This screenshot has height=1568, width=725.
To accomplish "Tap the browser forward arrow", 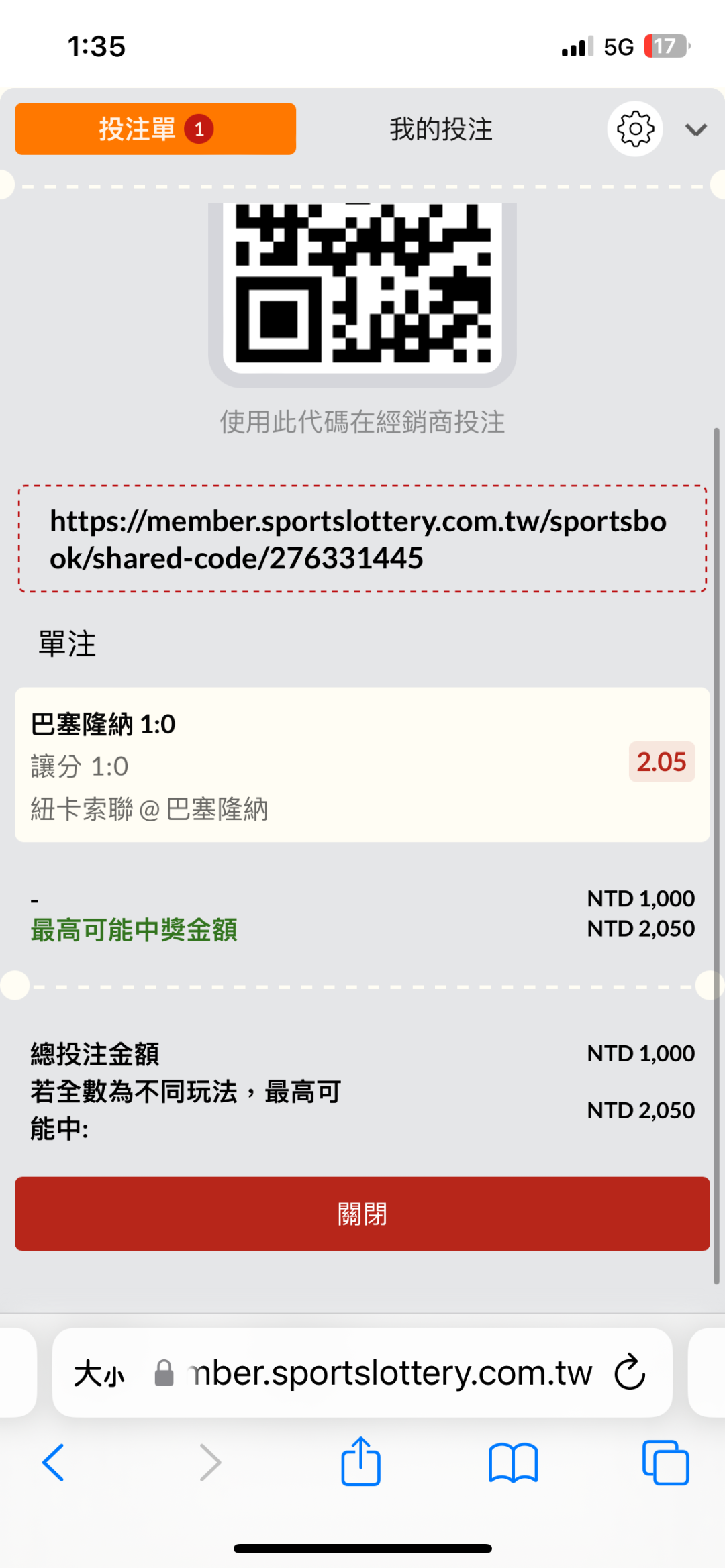I will coord(210,1462).
